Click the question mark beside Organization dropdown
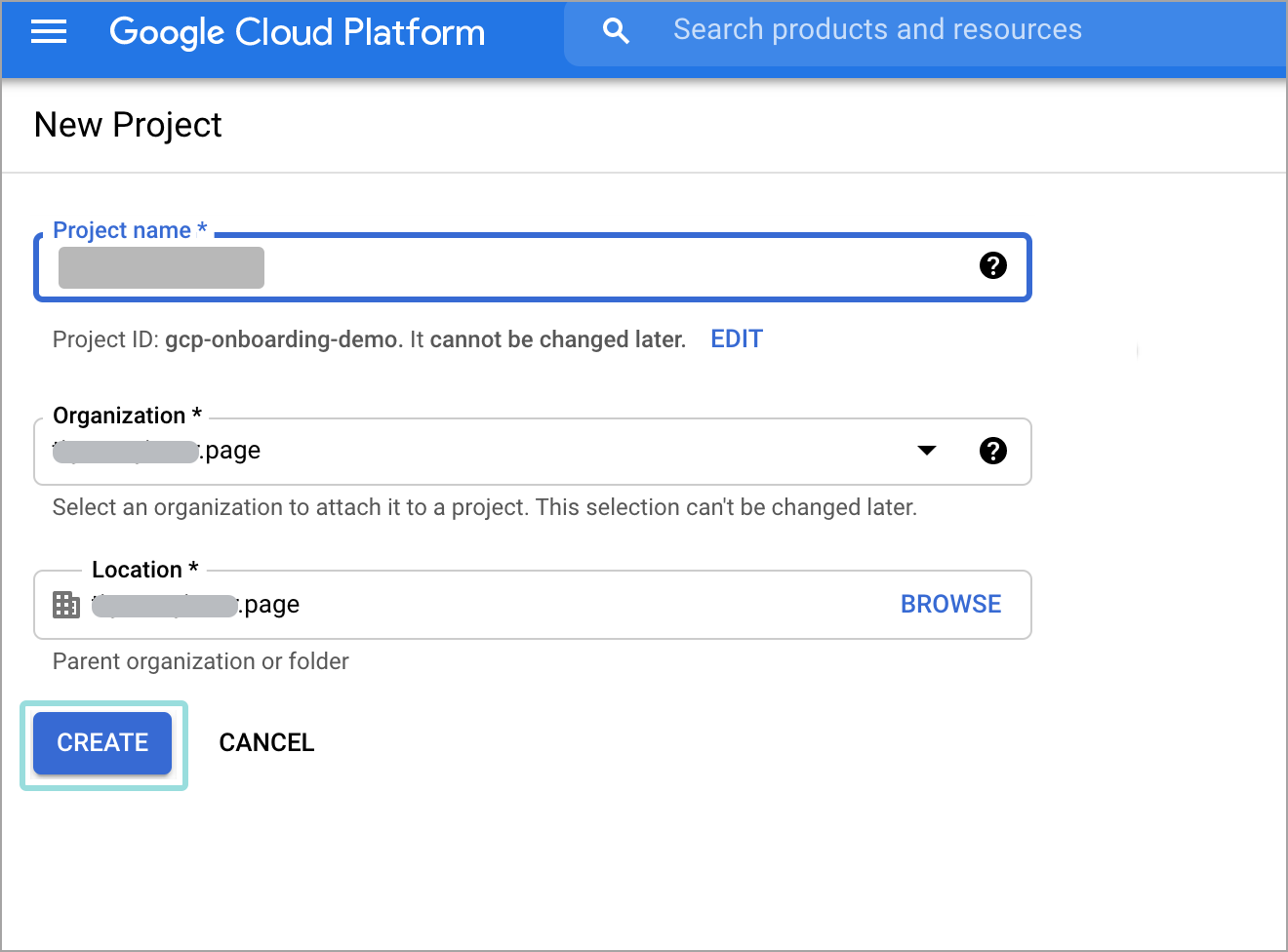This screenshot has width=1288, height=952. tap(992, 451)
